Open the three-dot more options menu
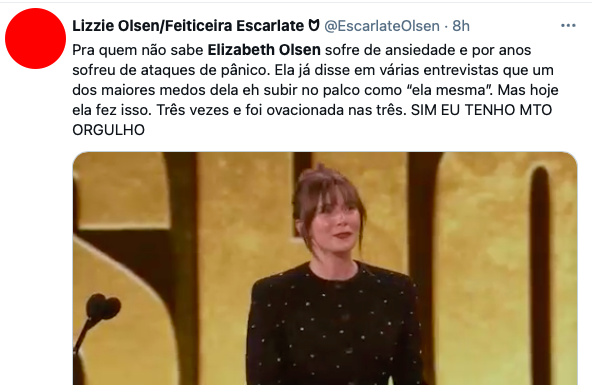Screen dimensions: 592x385 click(x=568, y=26)
